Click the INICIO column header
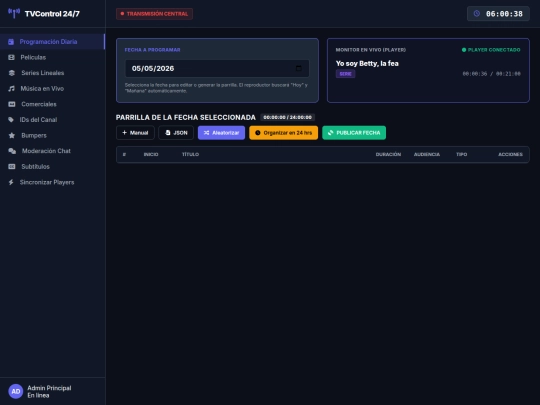Screen dimensions: 540x405 tap(151, 154)
